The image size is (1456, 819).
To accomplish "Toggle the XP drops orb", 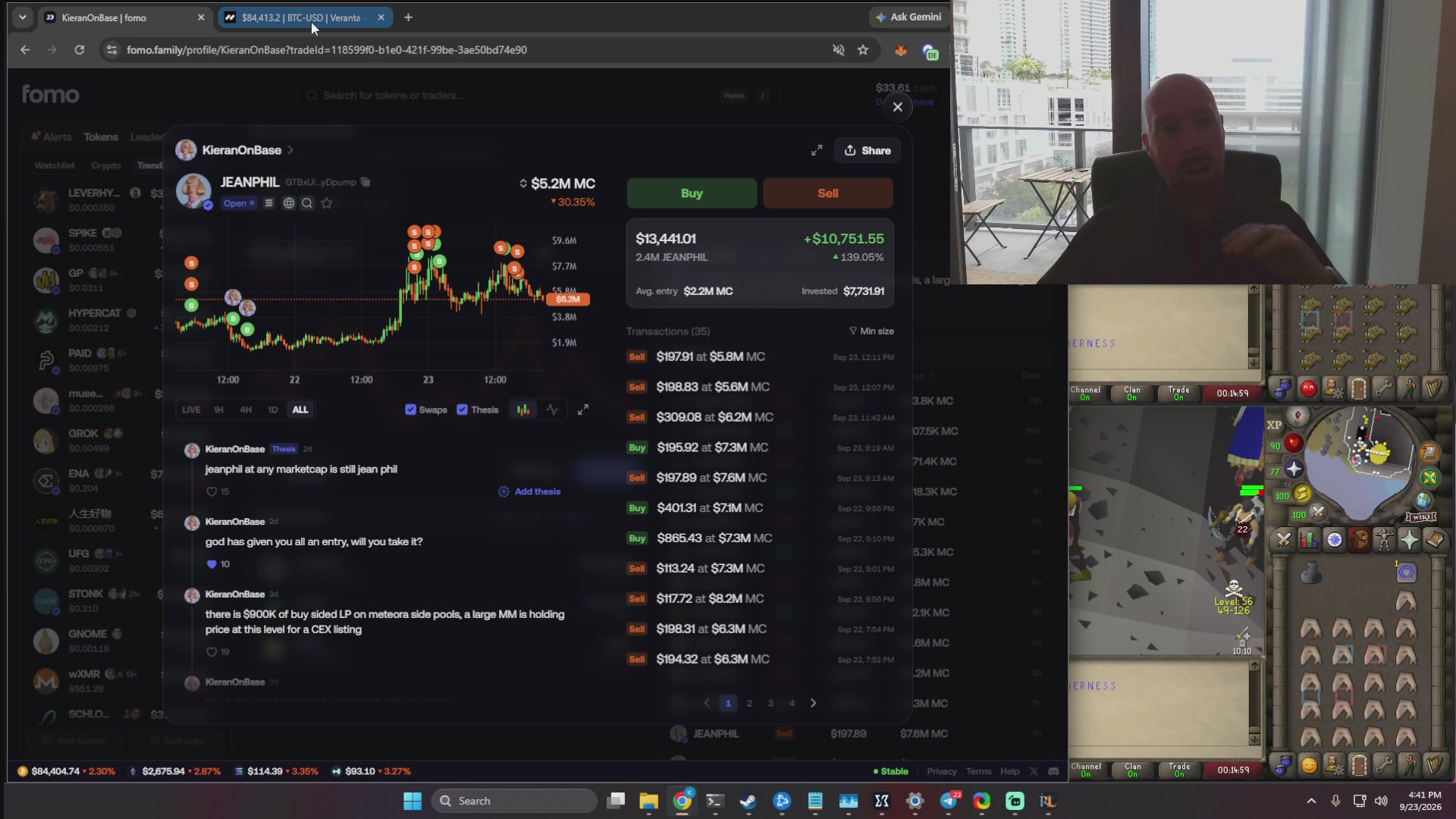I will click(1274, 425).
